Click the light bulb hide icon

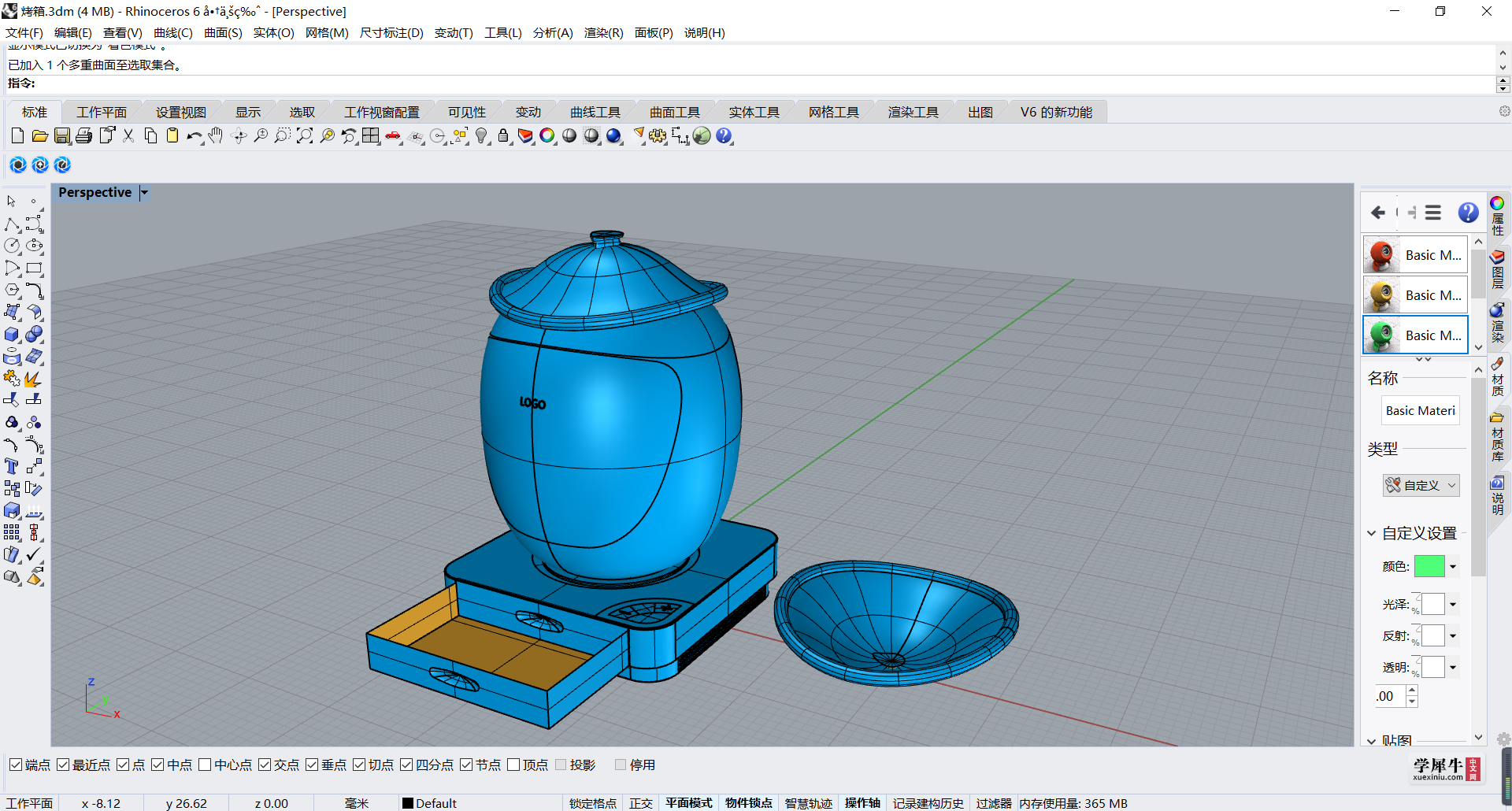(481, 136)
